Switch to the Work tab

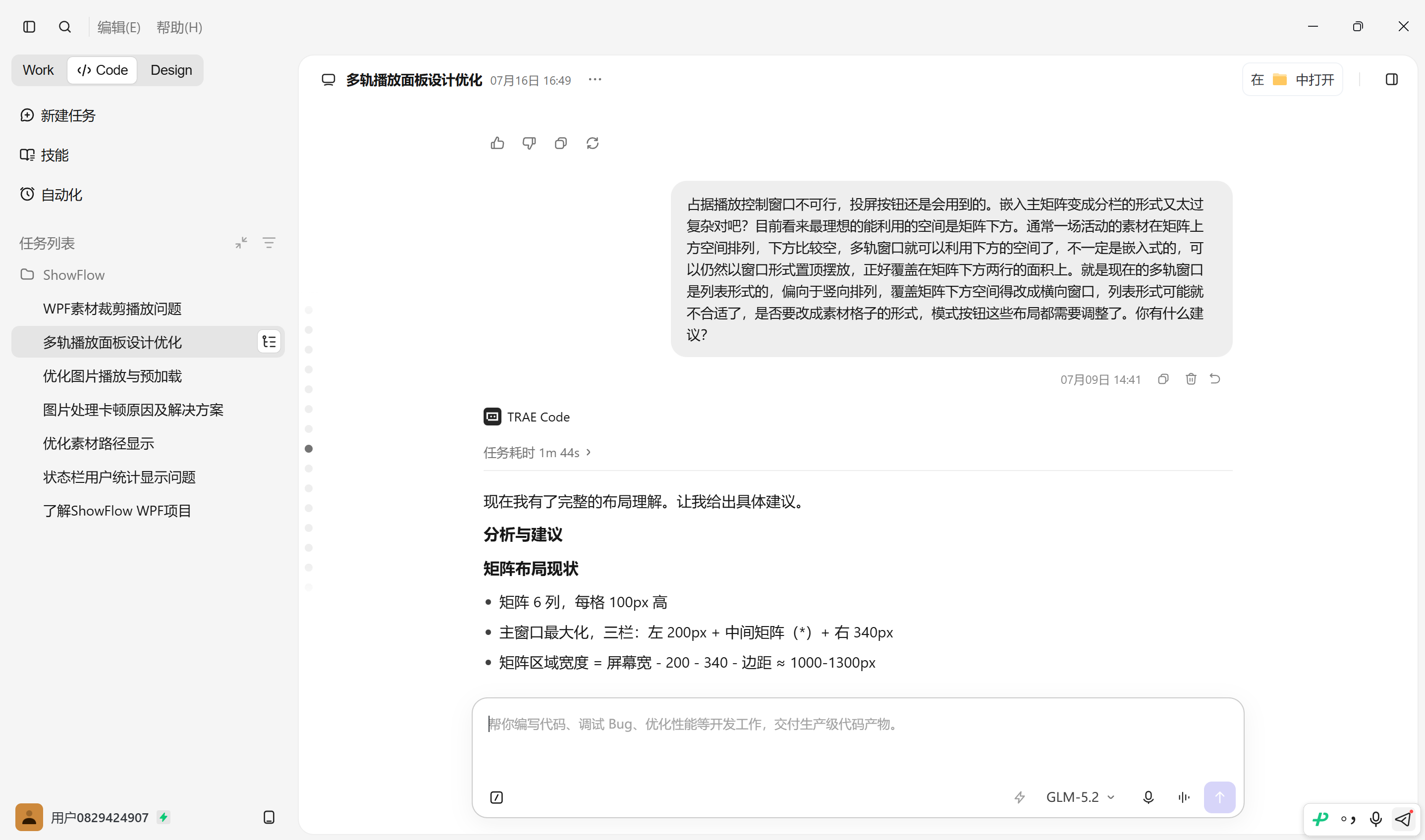(38, 70)
